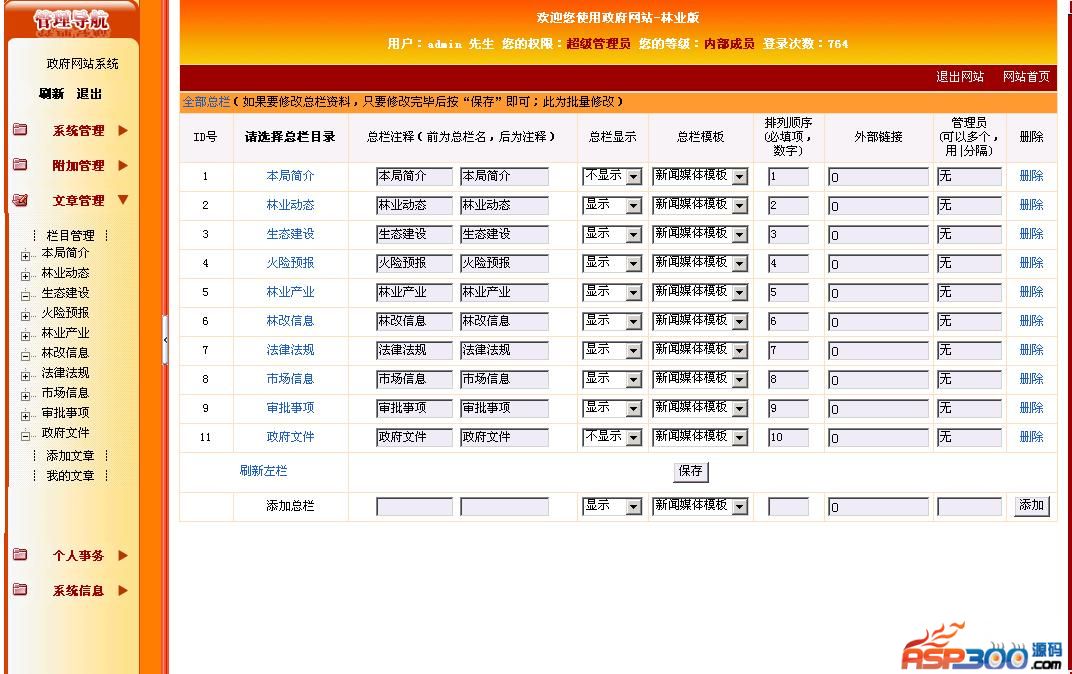Open 栏目管理 in the sidebar
This screenshot has height=674, width=1072.
tap(70, 236)
